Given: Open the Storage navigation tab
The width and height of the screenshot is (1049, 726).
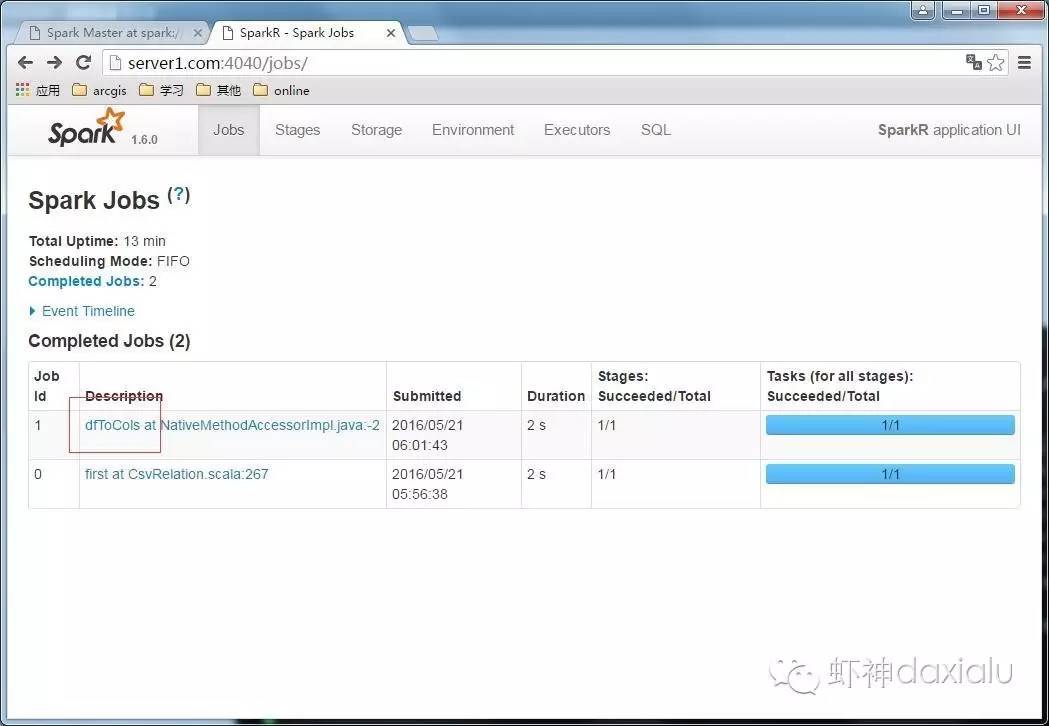Looking at the screenshot, I should coord(377,130).
